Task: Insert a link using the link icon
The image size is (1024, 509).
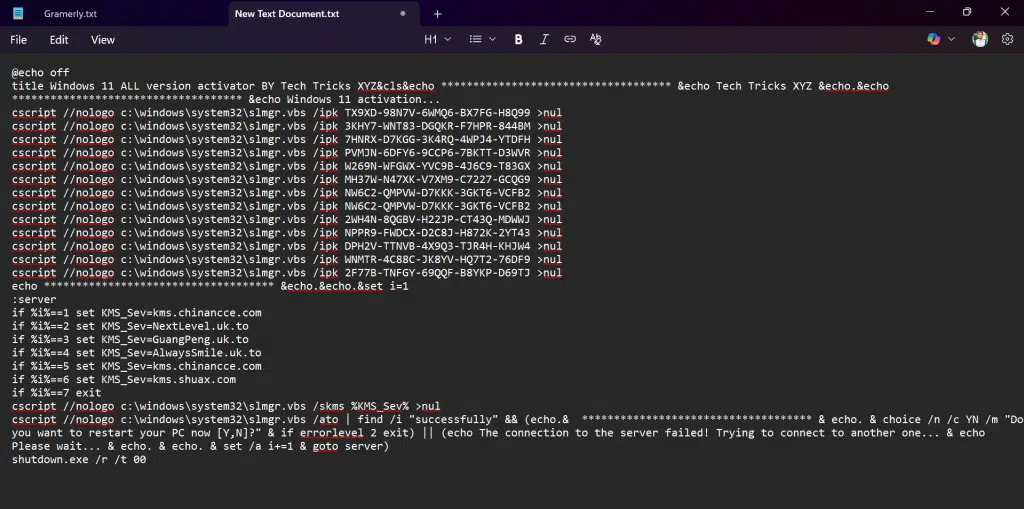Action: click(x=570, y=40)
